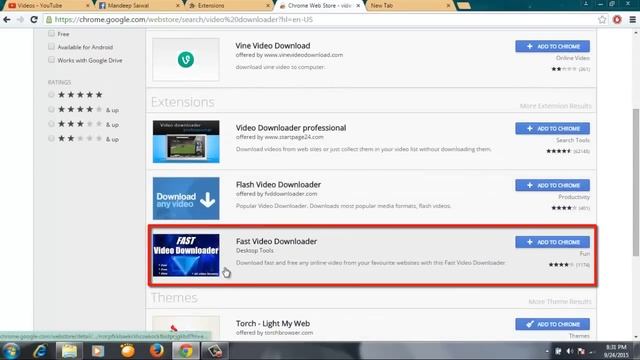Go back with the browser back arrow
The image size is (640, 360).
click(7, 20)
